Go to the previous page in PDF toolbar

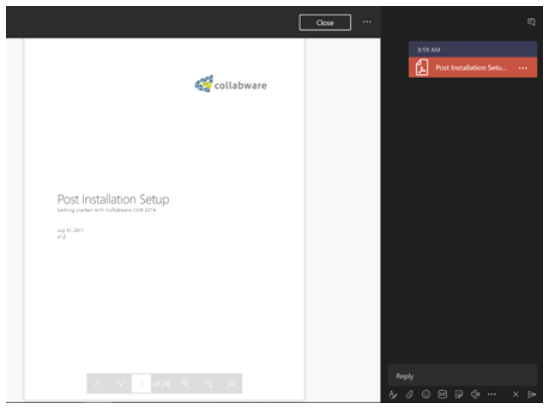[x=98, y=383]
